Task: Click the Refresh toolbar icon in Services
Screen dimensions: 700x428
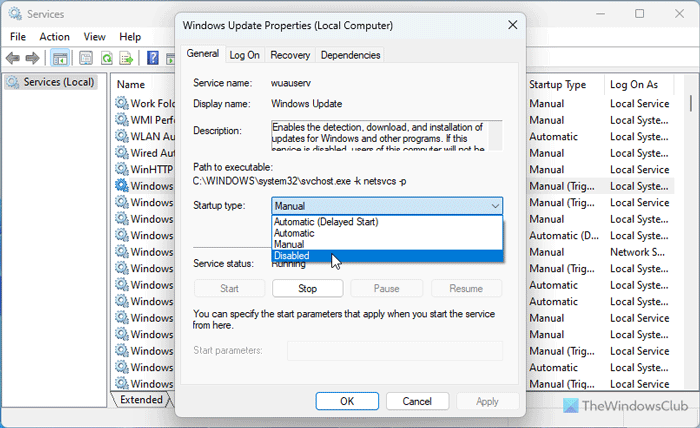Action: [x=107, y=58]
